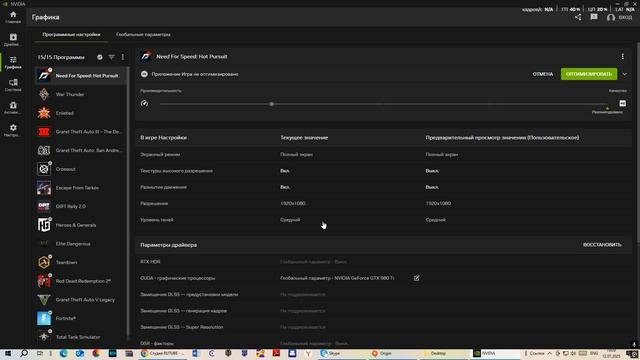Click the green ОПТИМИЗИРОВАТЬ button
640x360 pixels.
(589, 74)
